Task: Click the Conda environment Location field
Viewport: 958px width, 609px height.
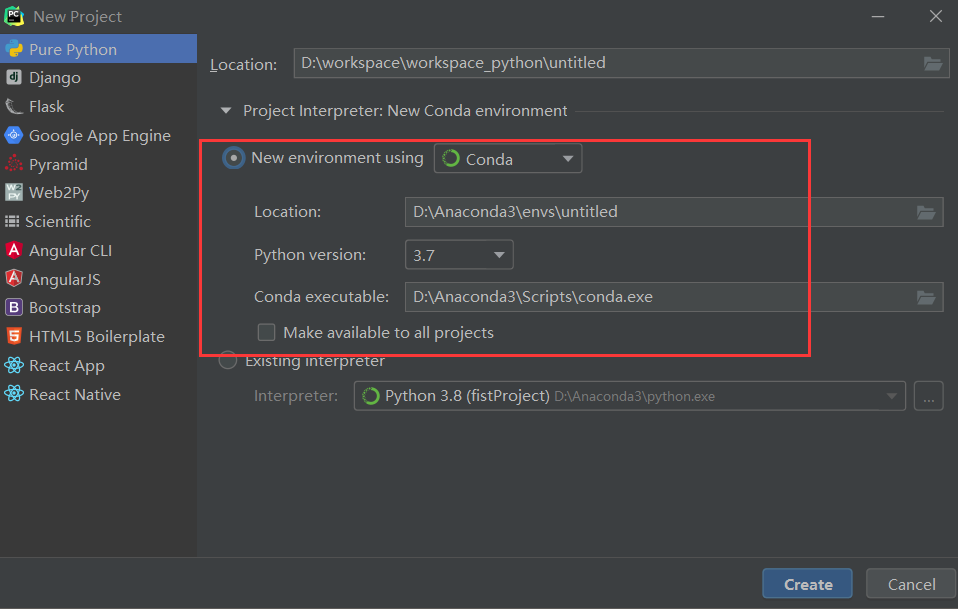Action: pyautogui.click(x=674, y=212)
